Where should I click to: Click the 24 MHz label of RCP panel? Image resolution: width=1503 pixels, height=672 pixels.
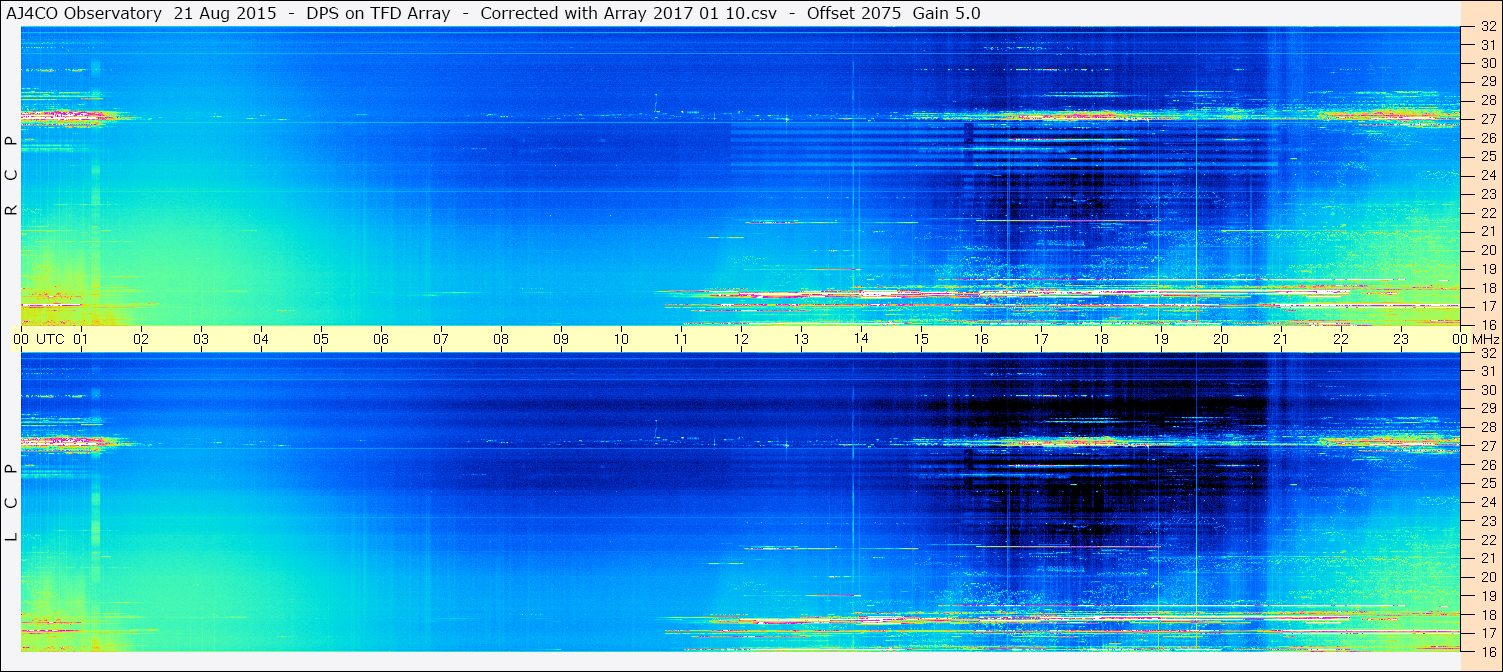point(1488,176)
